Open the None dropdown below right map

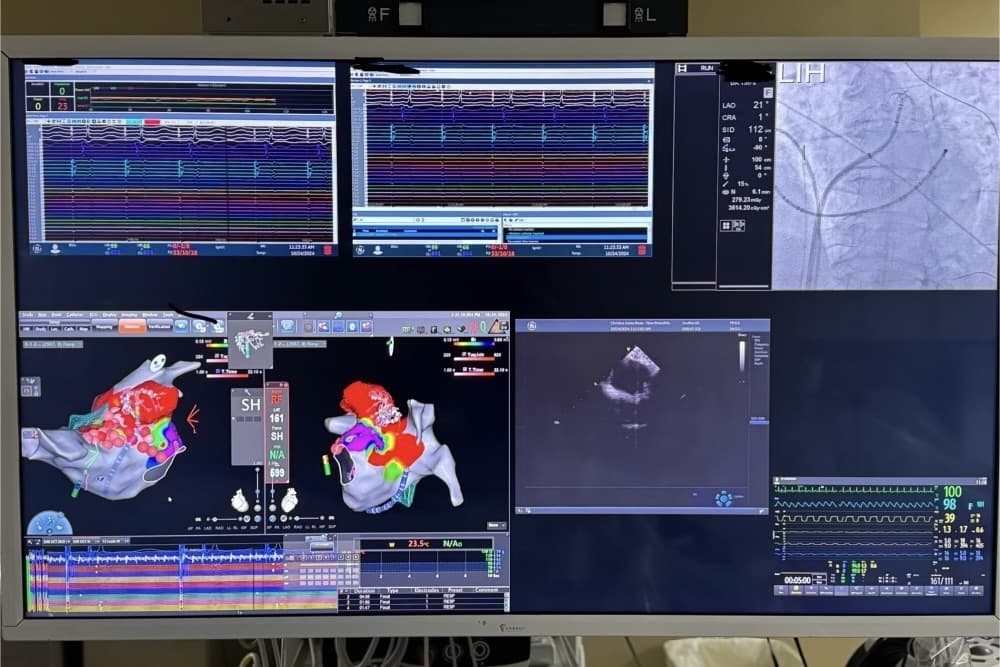[x=497, y=525]
